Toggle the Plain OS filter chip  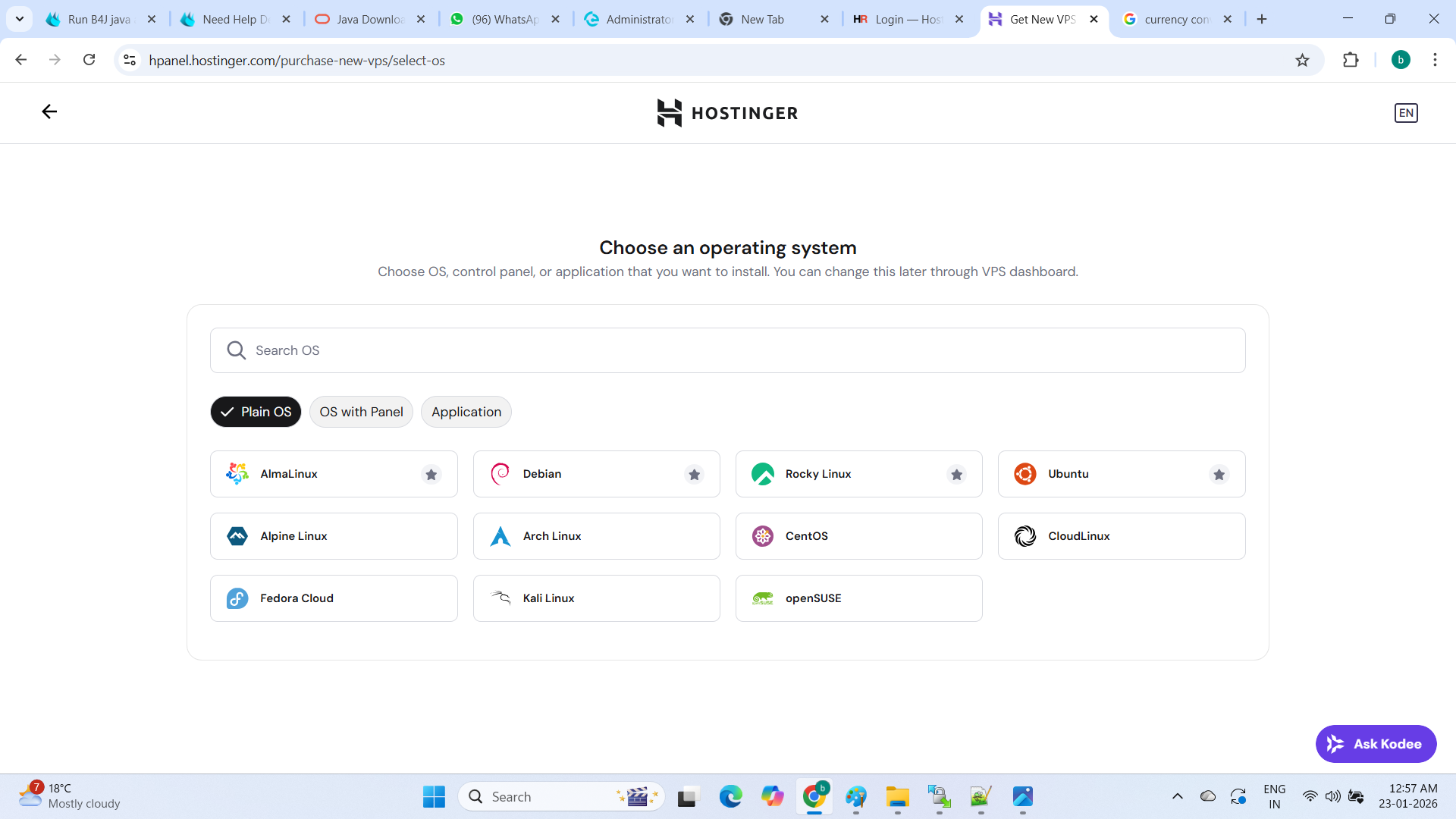coord(256,412)
